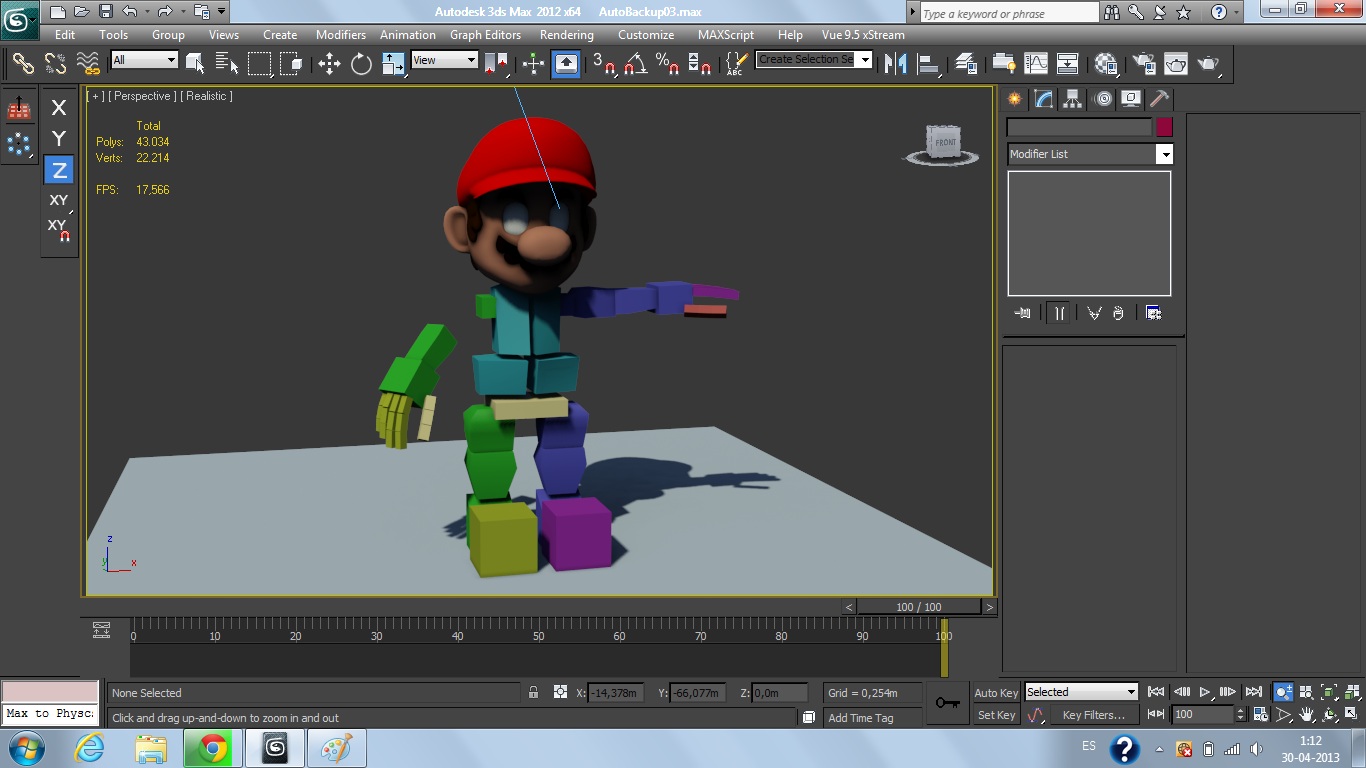1366x768 pixels.
Task: Open the View reference coordinate dropdown
Action: pos(444,60)
